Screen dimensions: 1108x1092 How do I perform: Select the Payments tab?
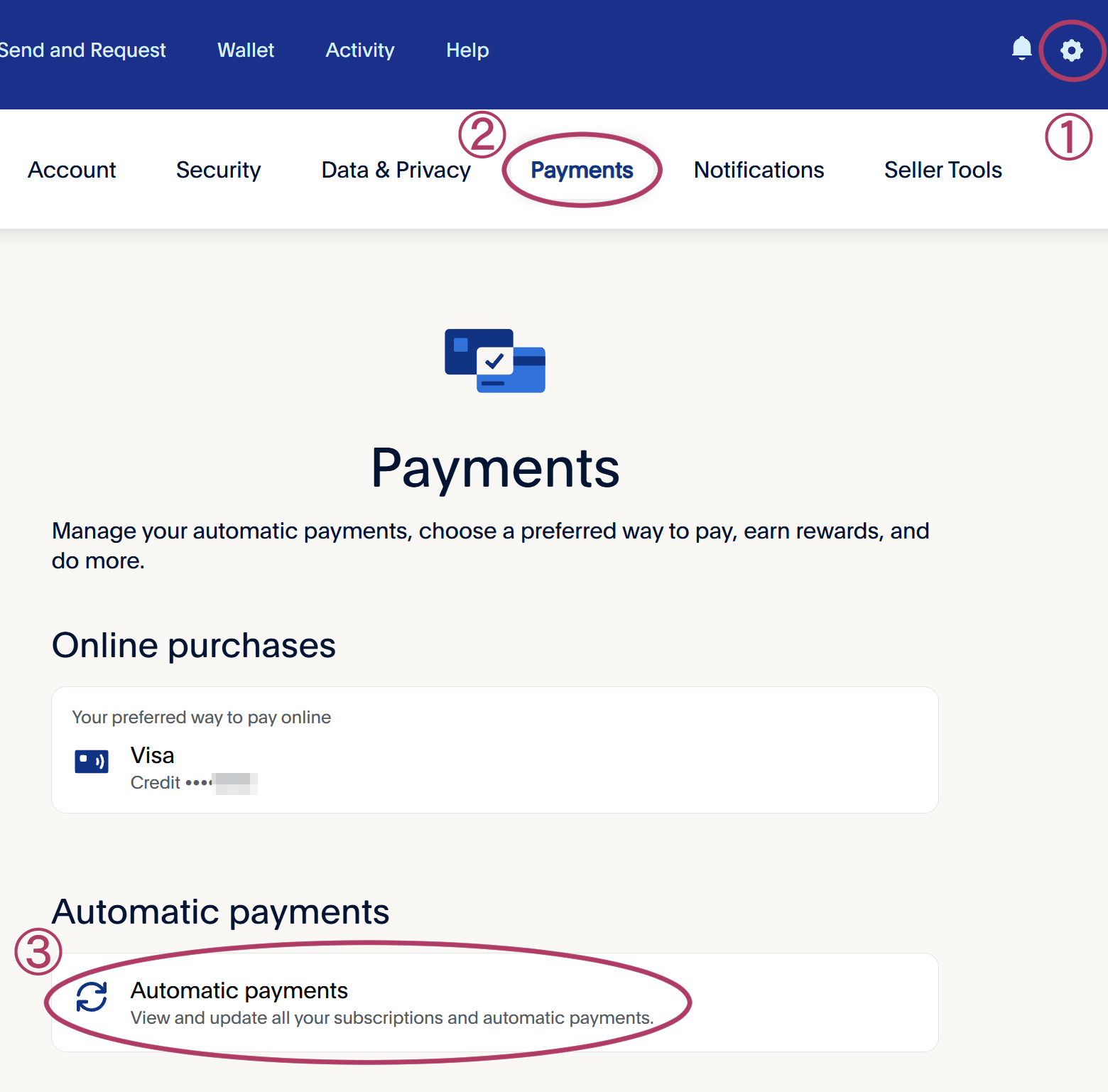(x=582, y=169)
